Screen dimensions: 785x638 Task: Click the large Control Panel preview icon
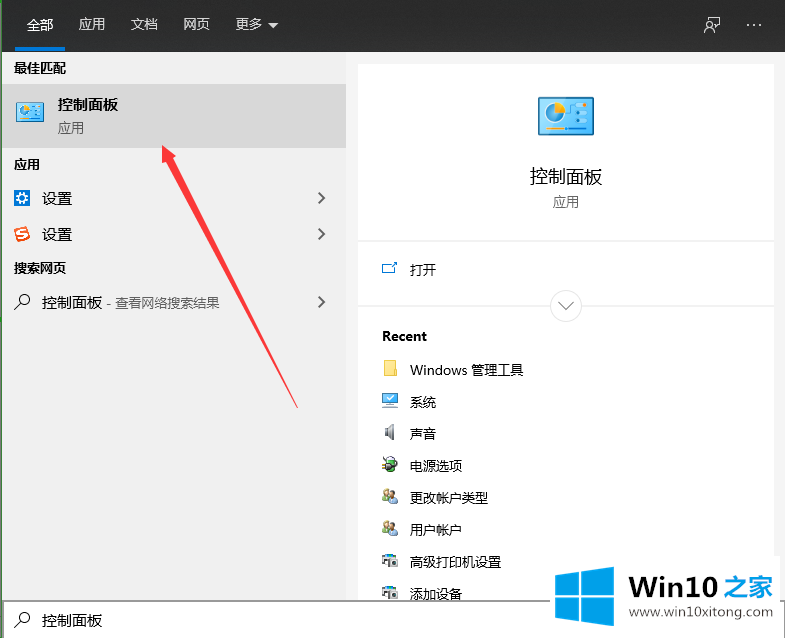[x=566, y=116]
